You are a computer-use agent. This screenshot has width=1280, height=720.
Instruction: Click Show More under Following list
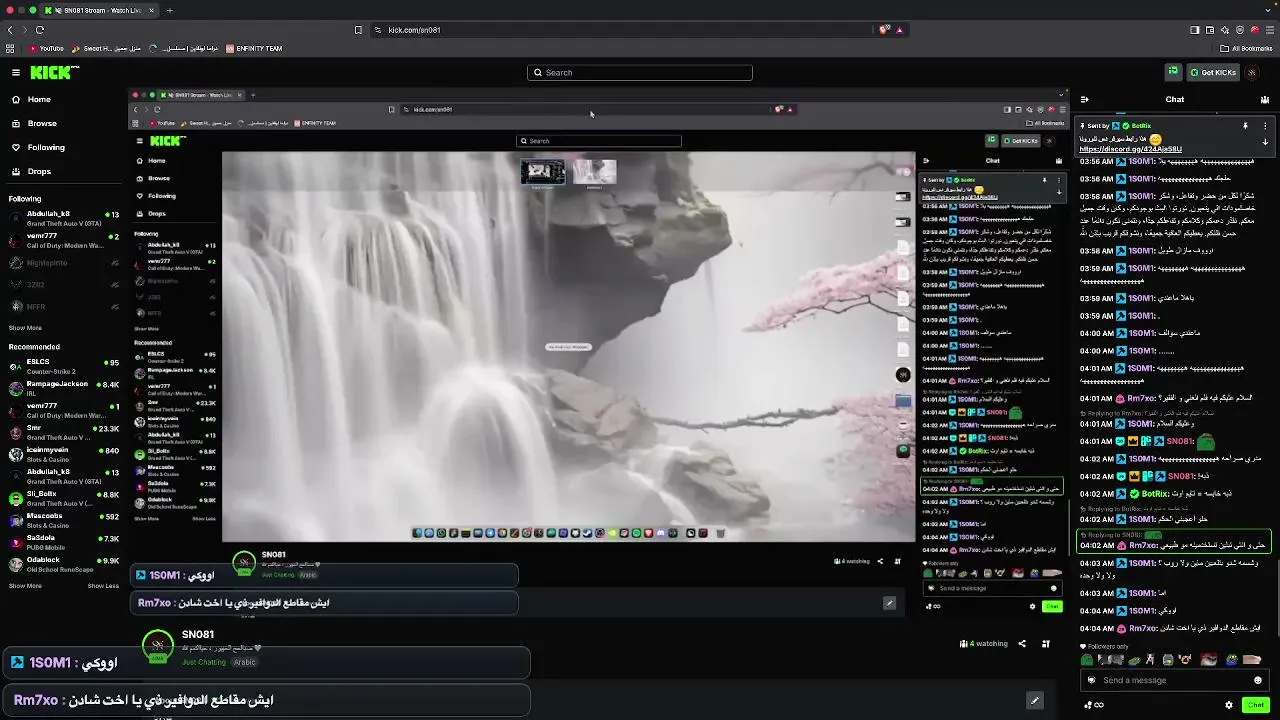(26, 328)
